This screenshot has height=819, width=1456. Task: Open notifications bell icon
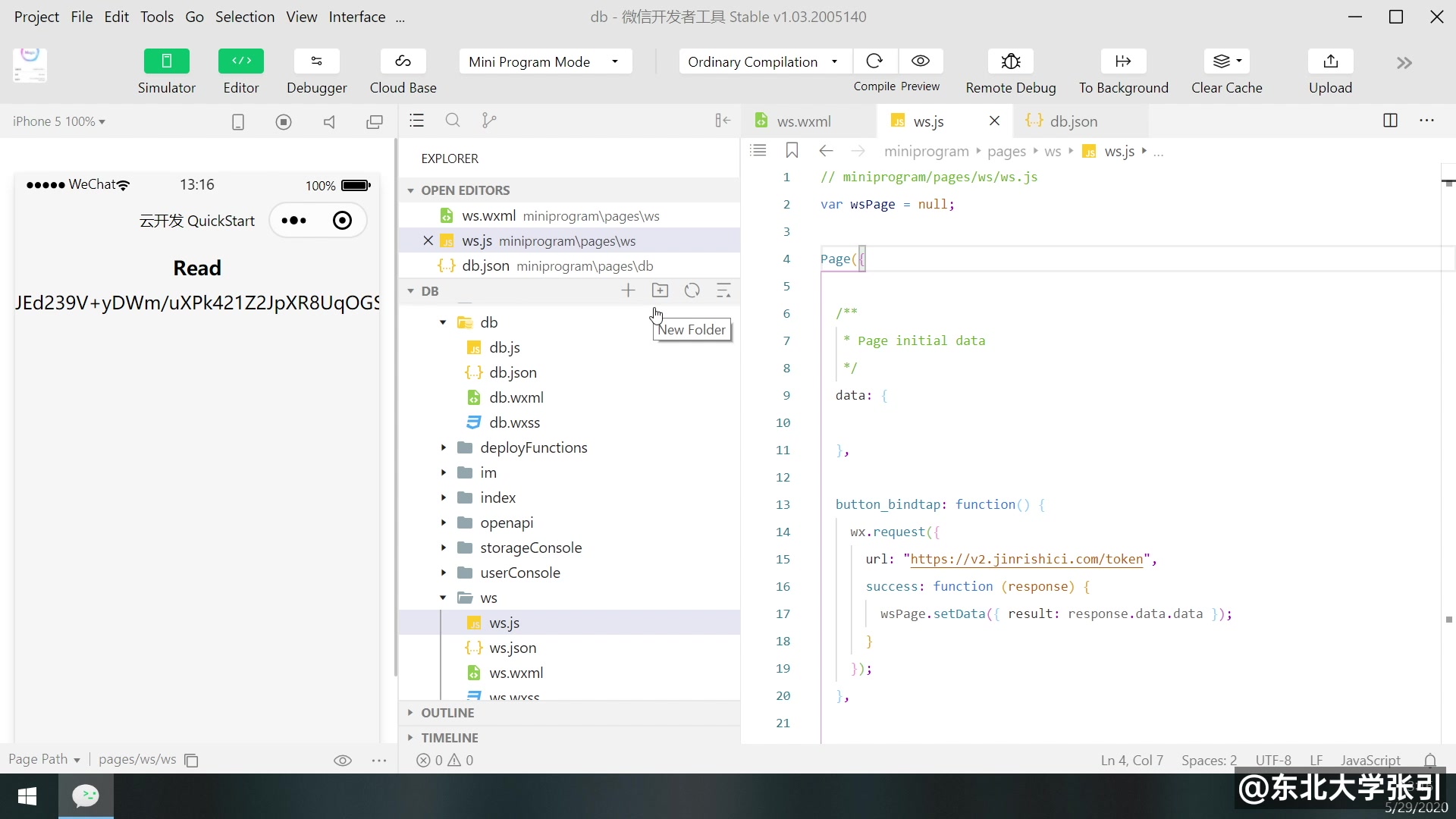1430,760
